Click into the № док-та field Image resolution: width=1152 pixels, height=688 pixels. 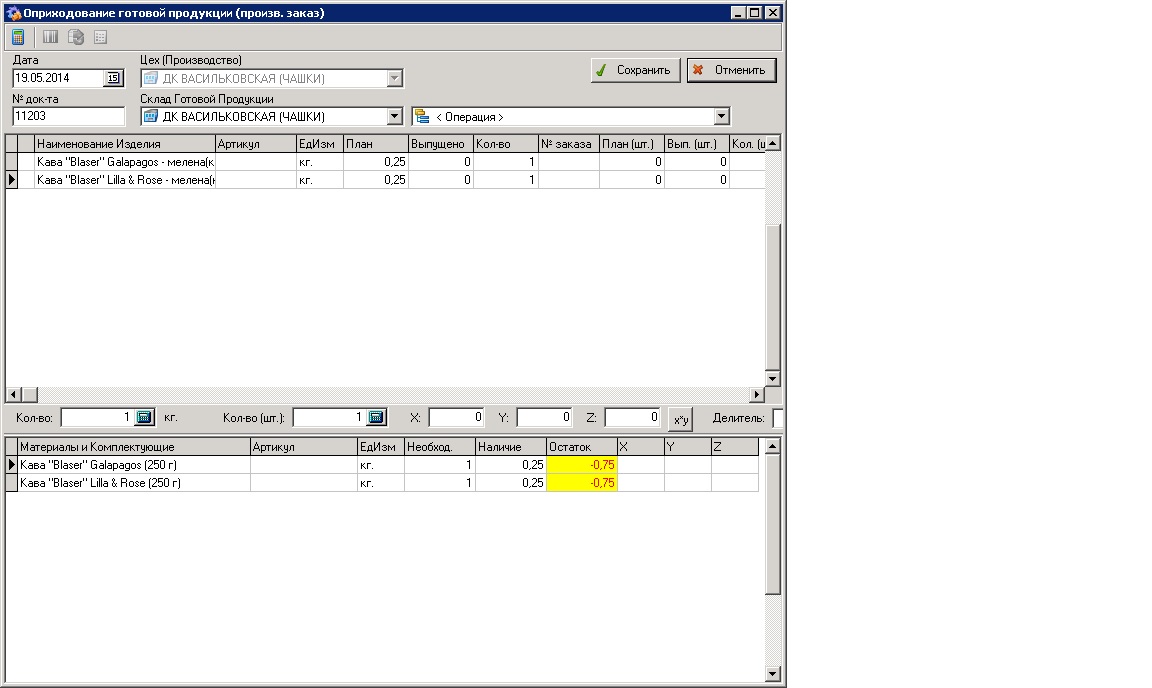tap(68, 116)
